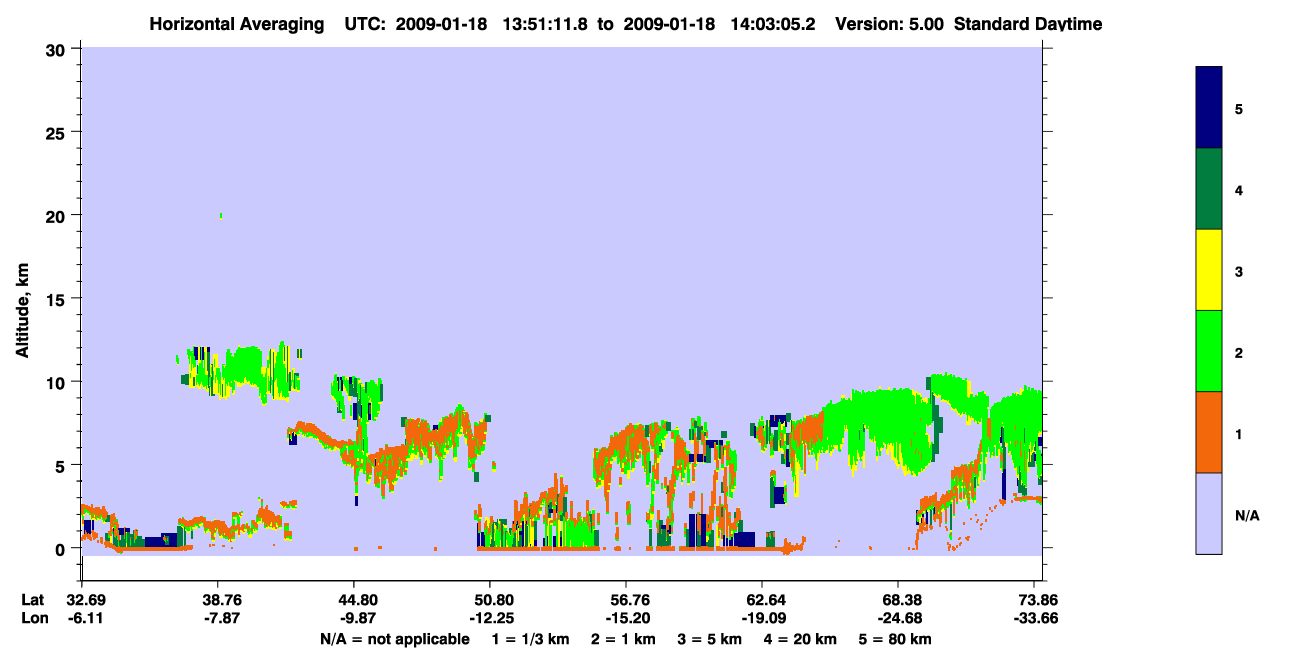Click 'Version: 5.00' in the title

point(889,24)
